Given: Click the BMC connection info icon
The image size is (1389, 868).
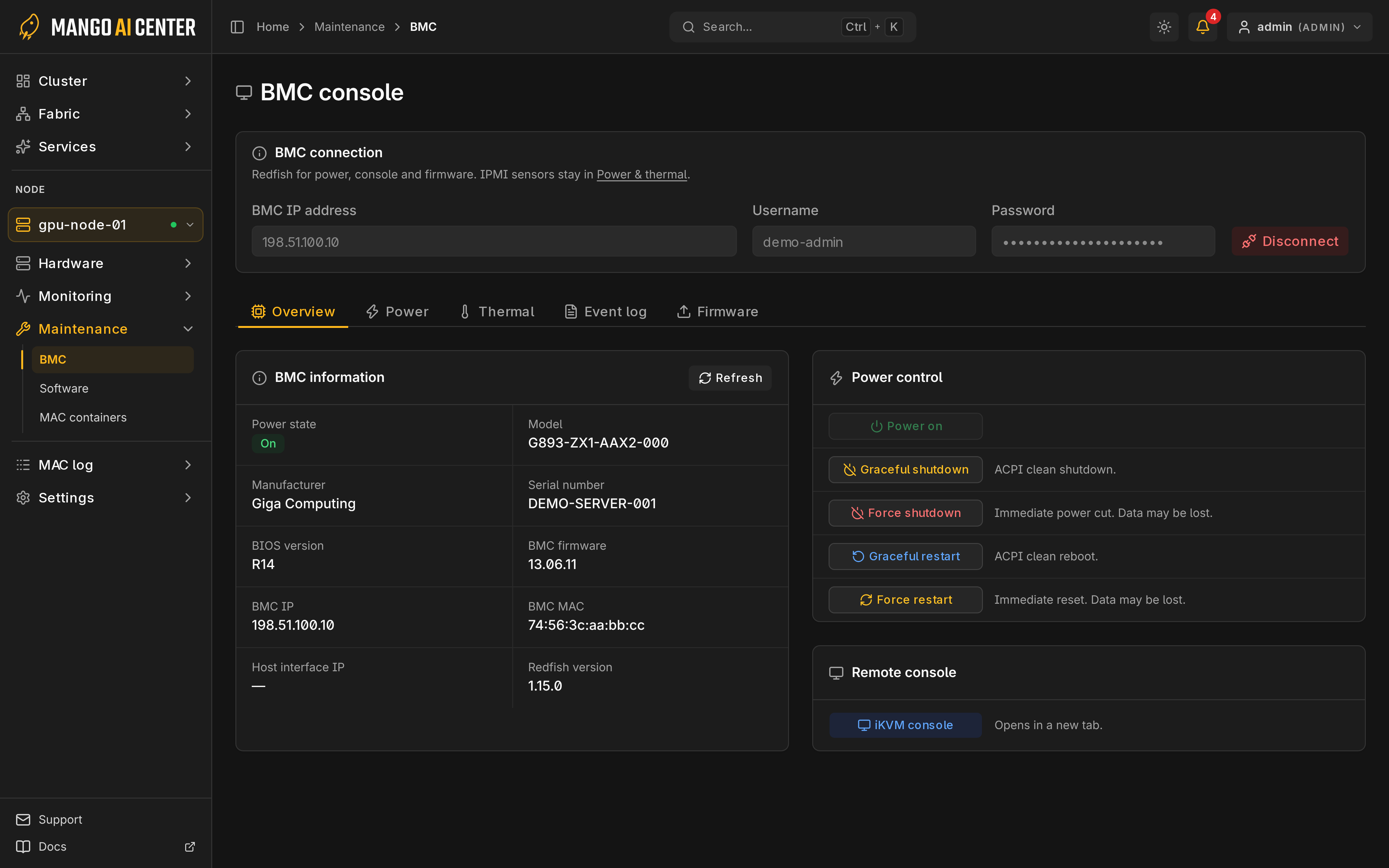Looking at the screenshot, I should [x=259, y=153].
